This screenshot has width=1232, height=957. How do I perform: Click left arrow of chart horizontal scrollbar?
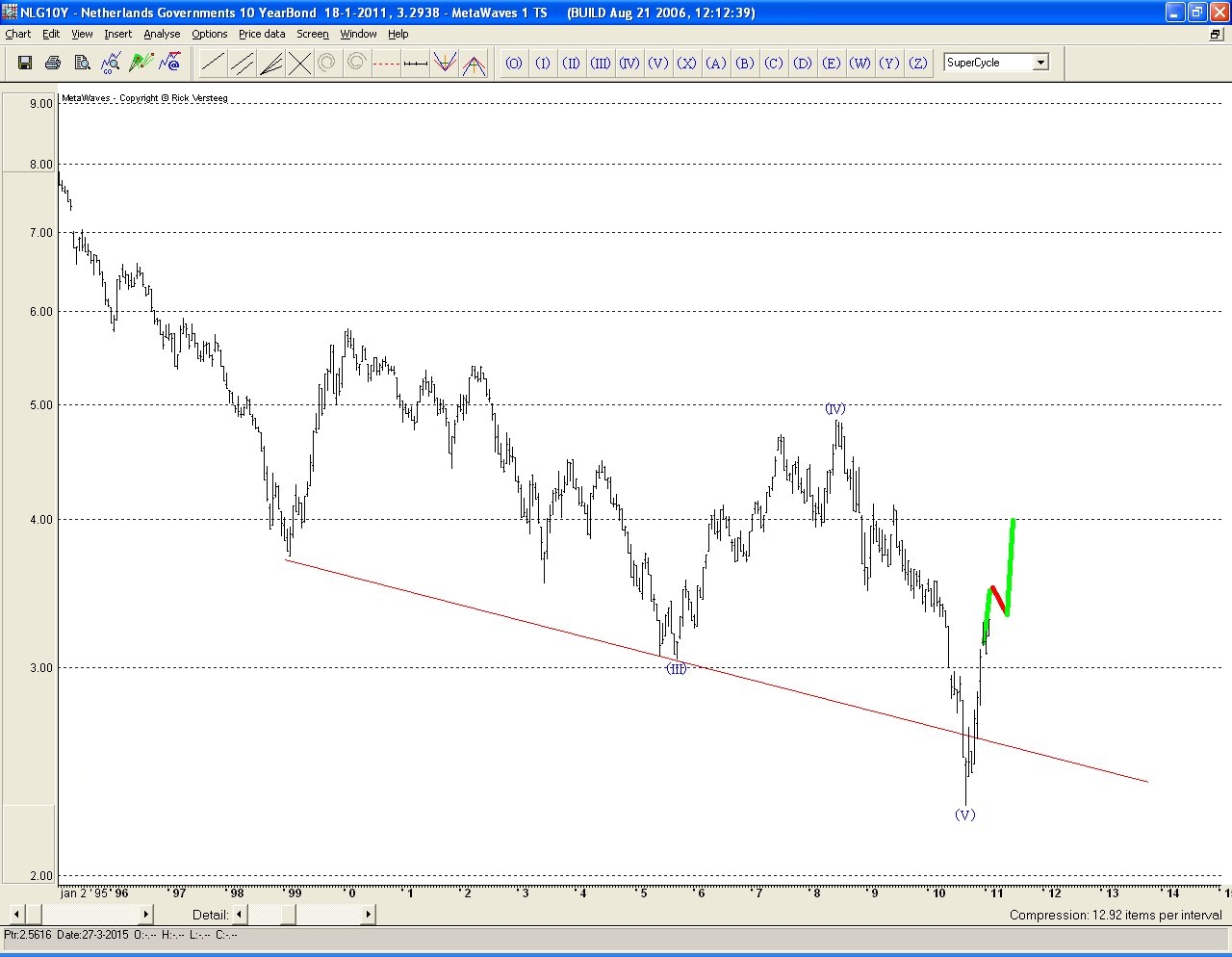point(16,914)
